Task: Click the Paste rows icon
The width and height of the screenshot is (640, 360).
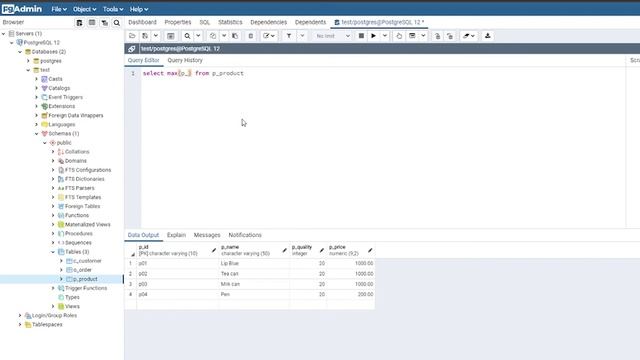Action: coord(235,36)
